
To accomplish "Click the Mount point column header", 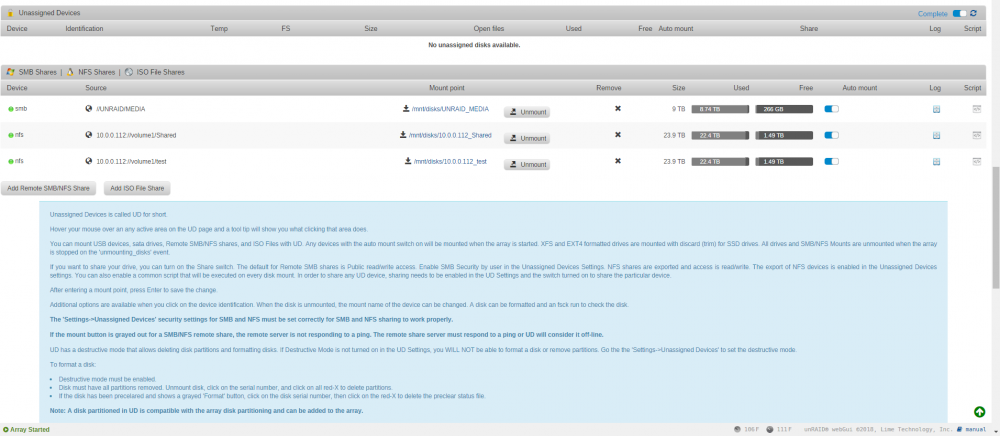I will tap(446, 88).
